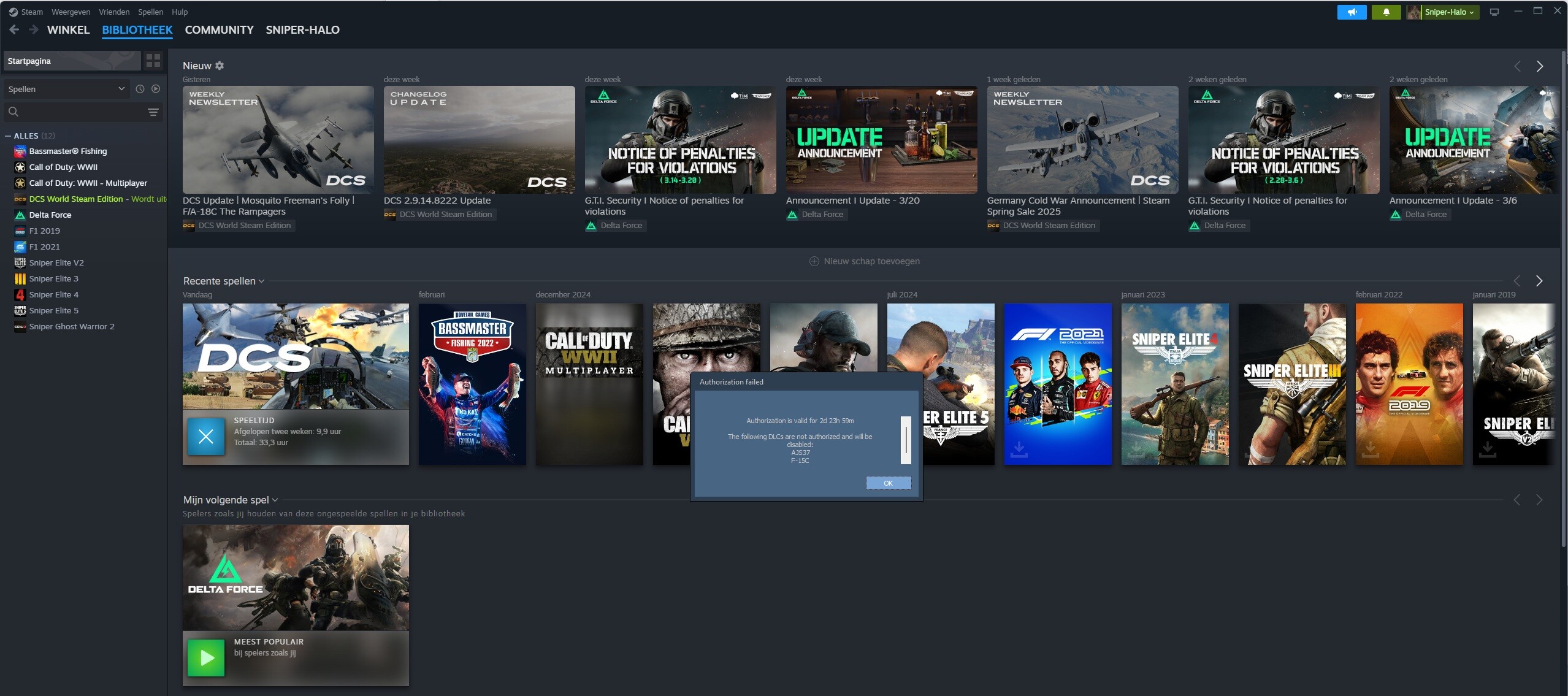
Task: Click the dialog message scrollbar
Action: [x=906, y=440]
